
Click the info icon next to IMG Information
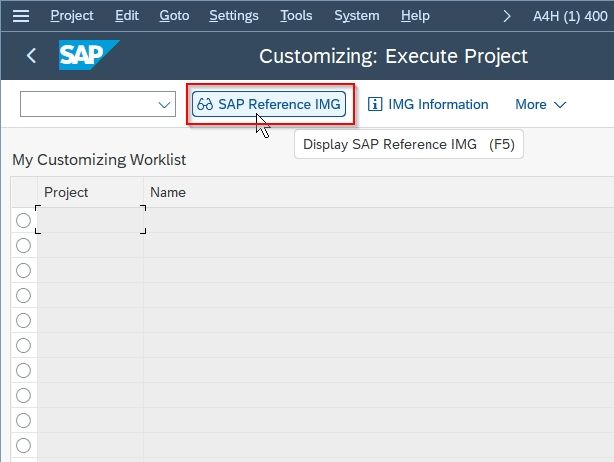tap(375, 104)
